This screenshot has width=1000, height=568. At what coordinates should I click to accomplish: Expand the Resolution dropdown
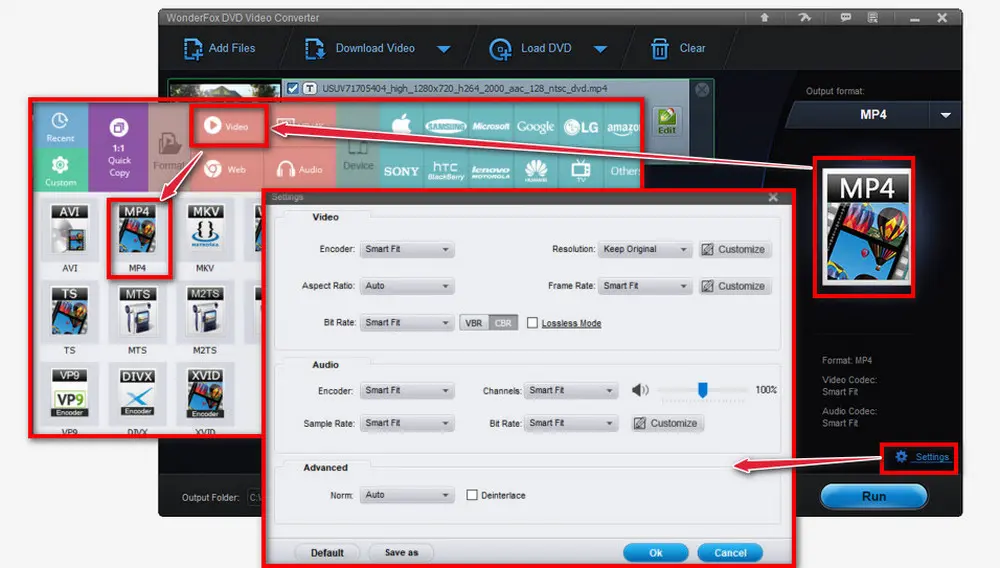pos(646,249)
